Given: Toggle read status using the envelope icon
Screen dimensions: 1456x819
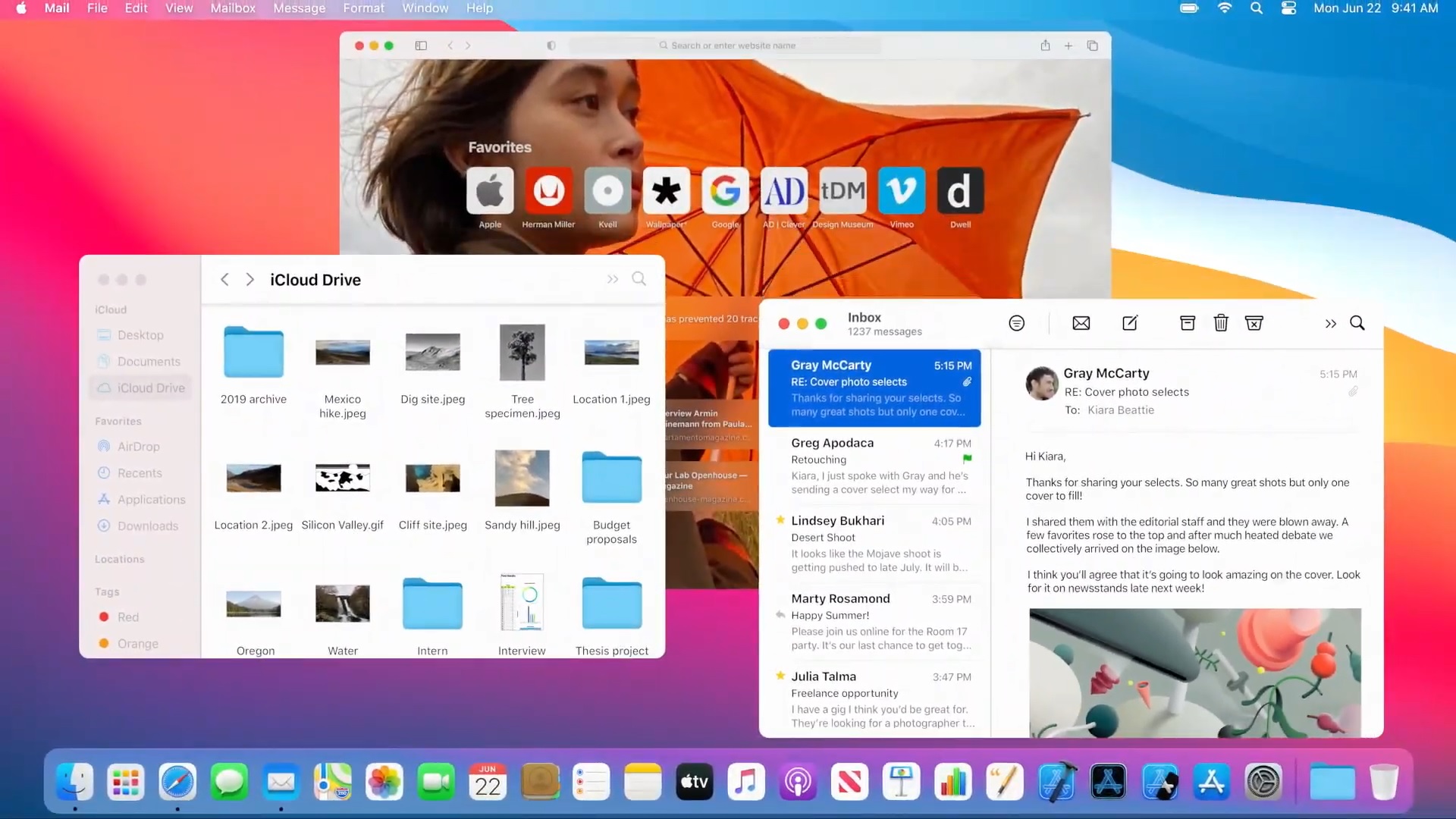Looking at the screenshot, I should click(1081, 322).
